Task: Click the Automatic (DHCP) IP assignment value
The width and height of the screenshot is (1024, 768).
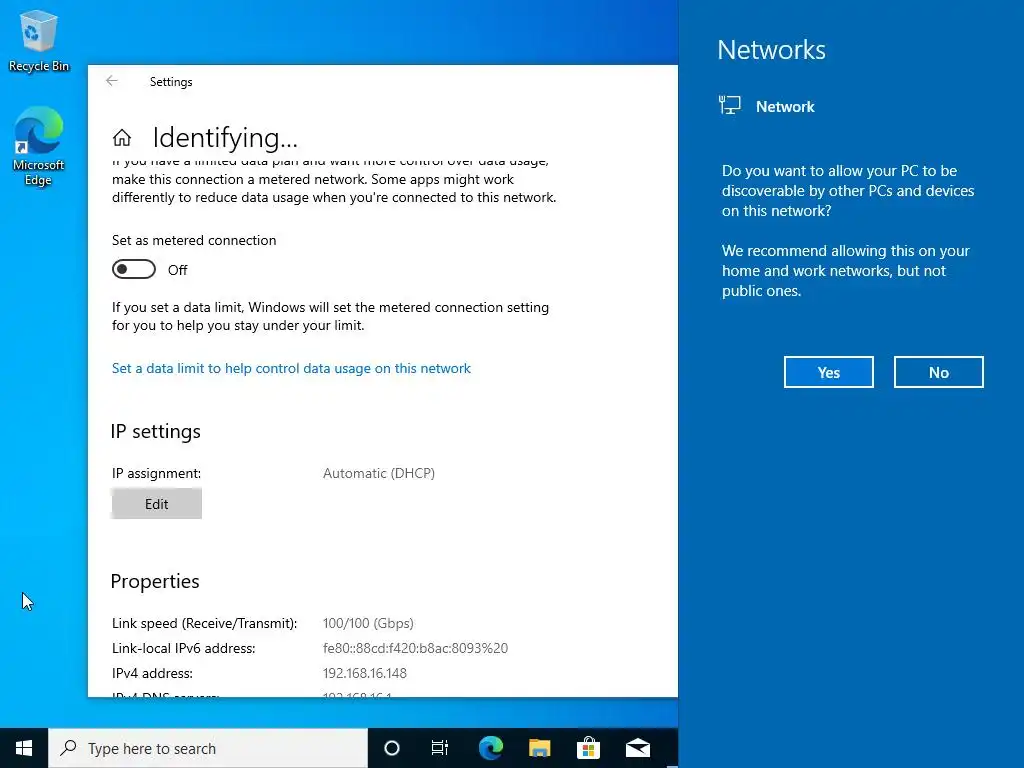Action: [379, 473]
